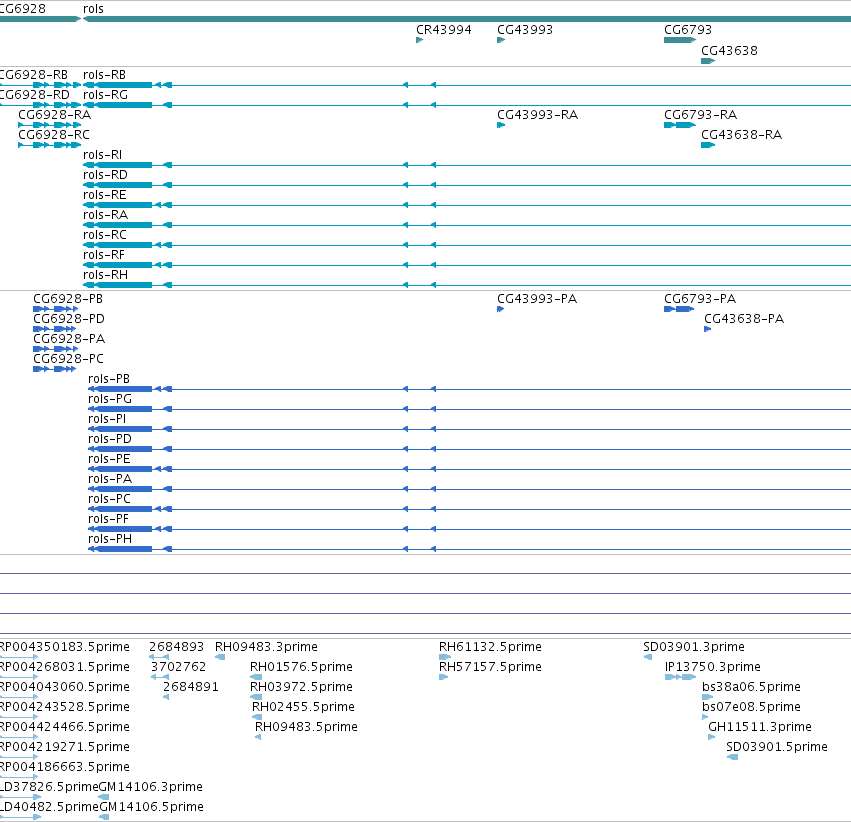
Task: Select the rols-RC transcript label
Action: (105, 234)
